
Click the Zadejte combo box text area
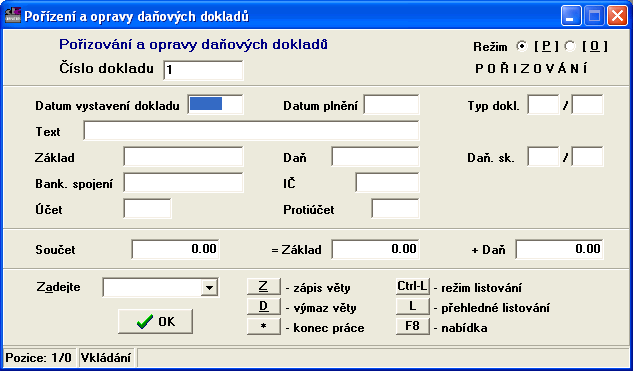pyautogui.click(x=152, y=287)
